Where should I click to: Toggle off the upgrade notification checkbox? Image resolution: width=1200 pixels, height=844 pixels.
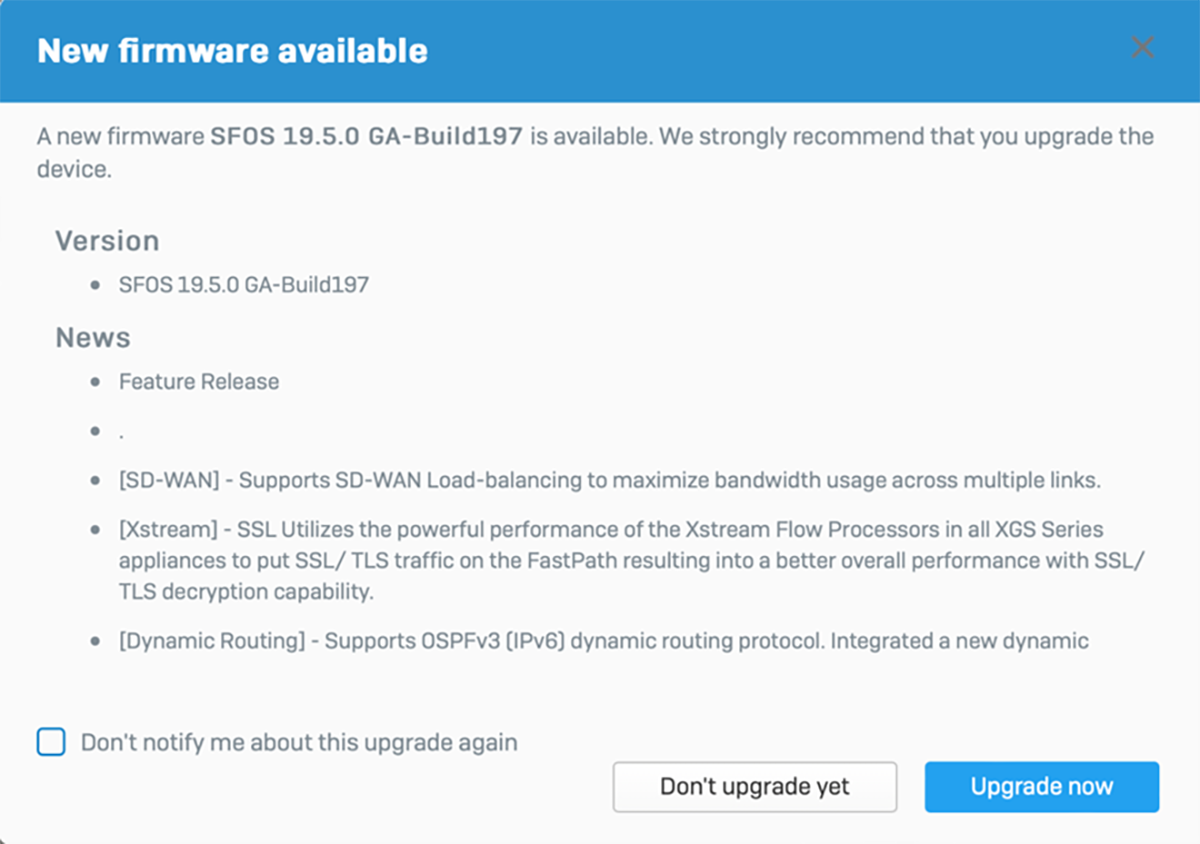pos(50,742)
